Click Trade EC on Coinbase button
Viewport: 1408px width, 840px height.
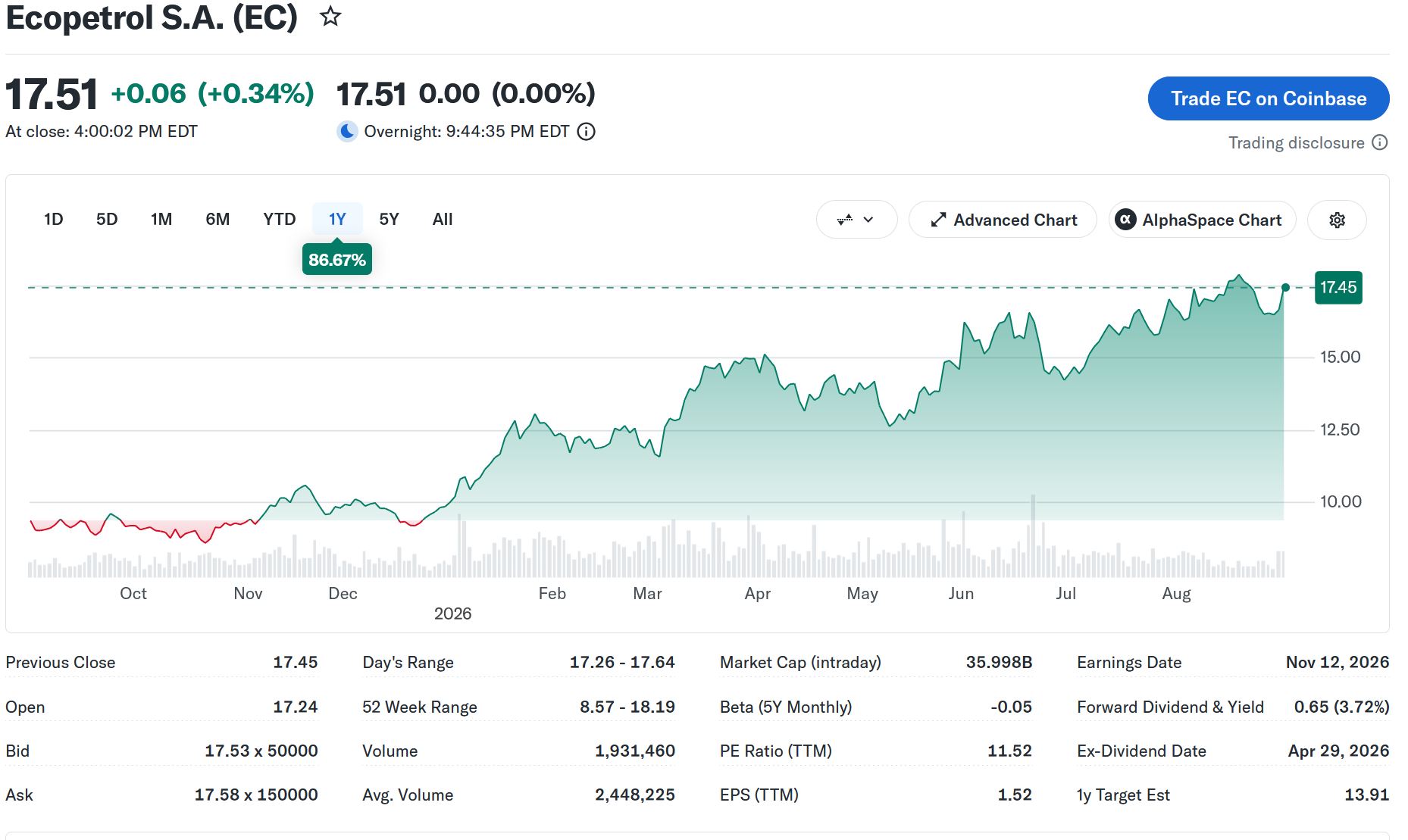coord(1269,98)
